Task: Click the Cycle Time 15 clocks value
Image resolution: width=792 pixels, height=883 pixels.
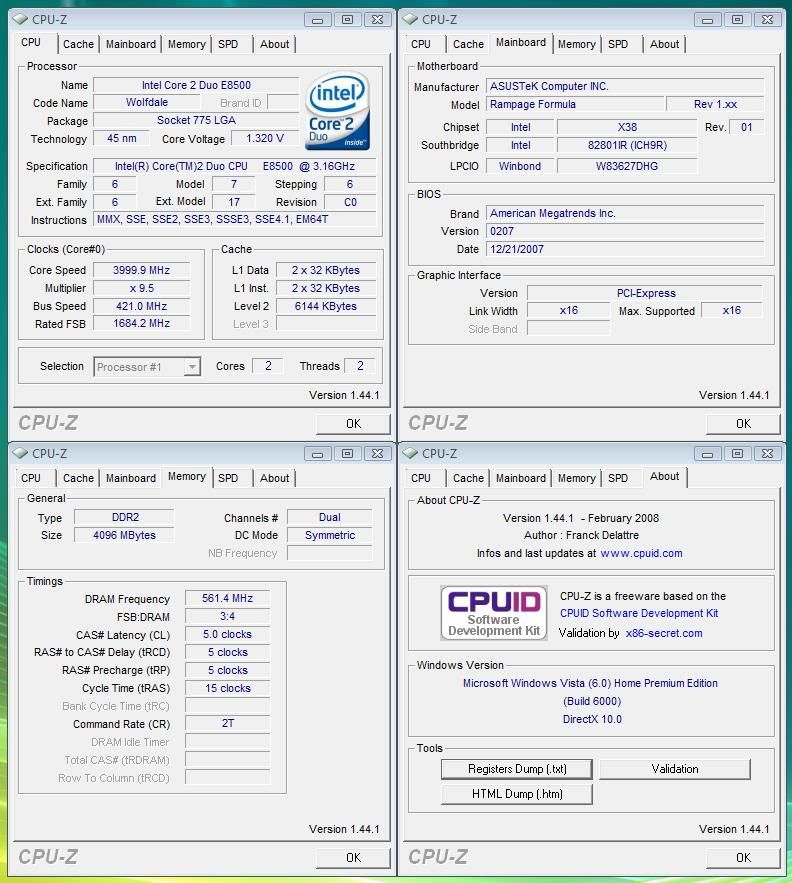Action: click(228, 688)
